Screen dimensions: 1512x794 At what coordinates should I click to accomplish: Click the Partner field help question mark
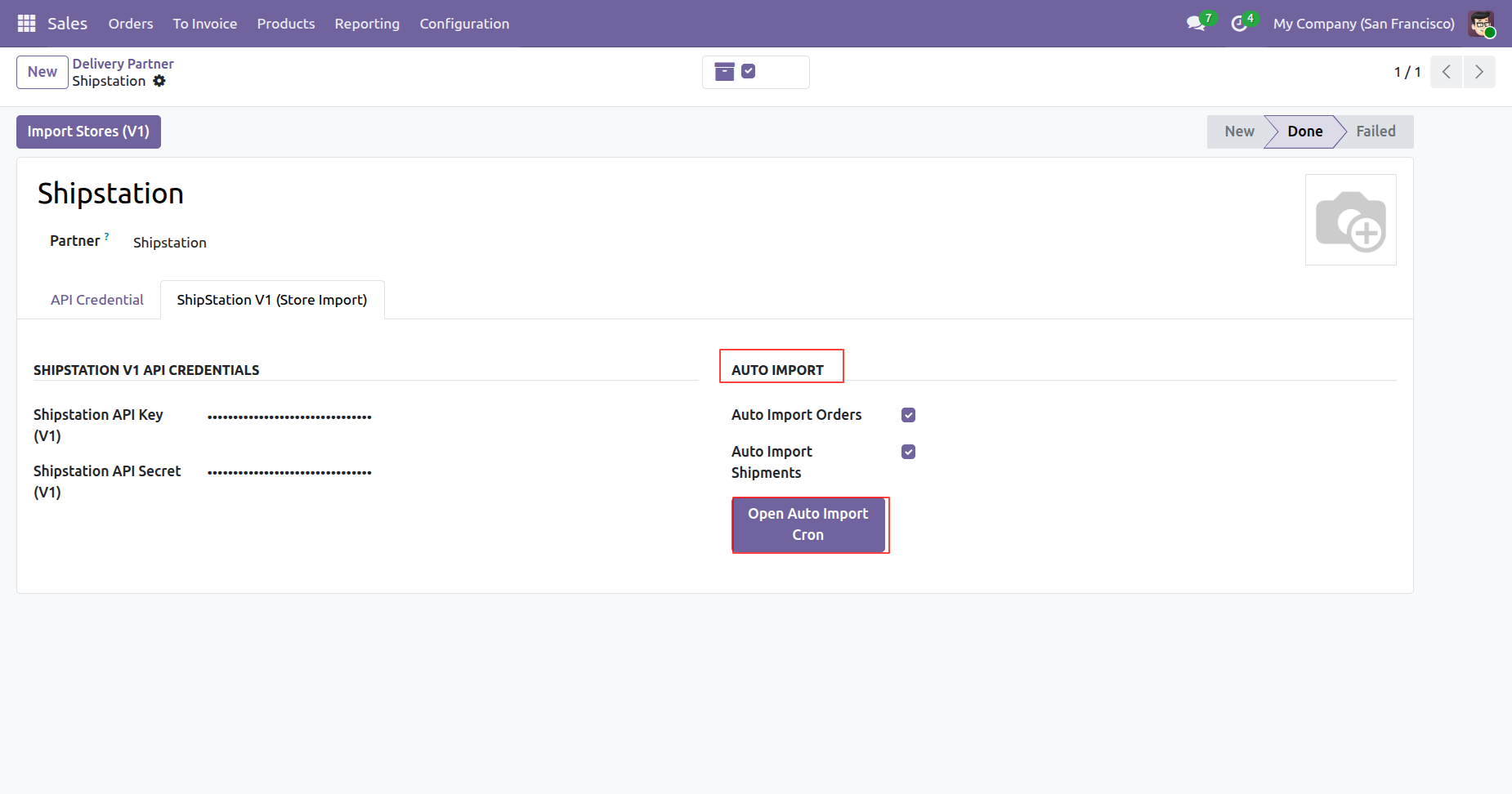click(106, 236)
